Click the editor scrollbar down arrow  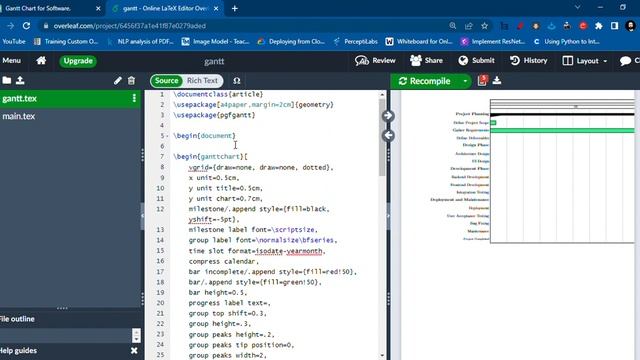coord(382,355)
